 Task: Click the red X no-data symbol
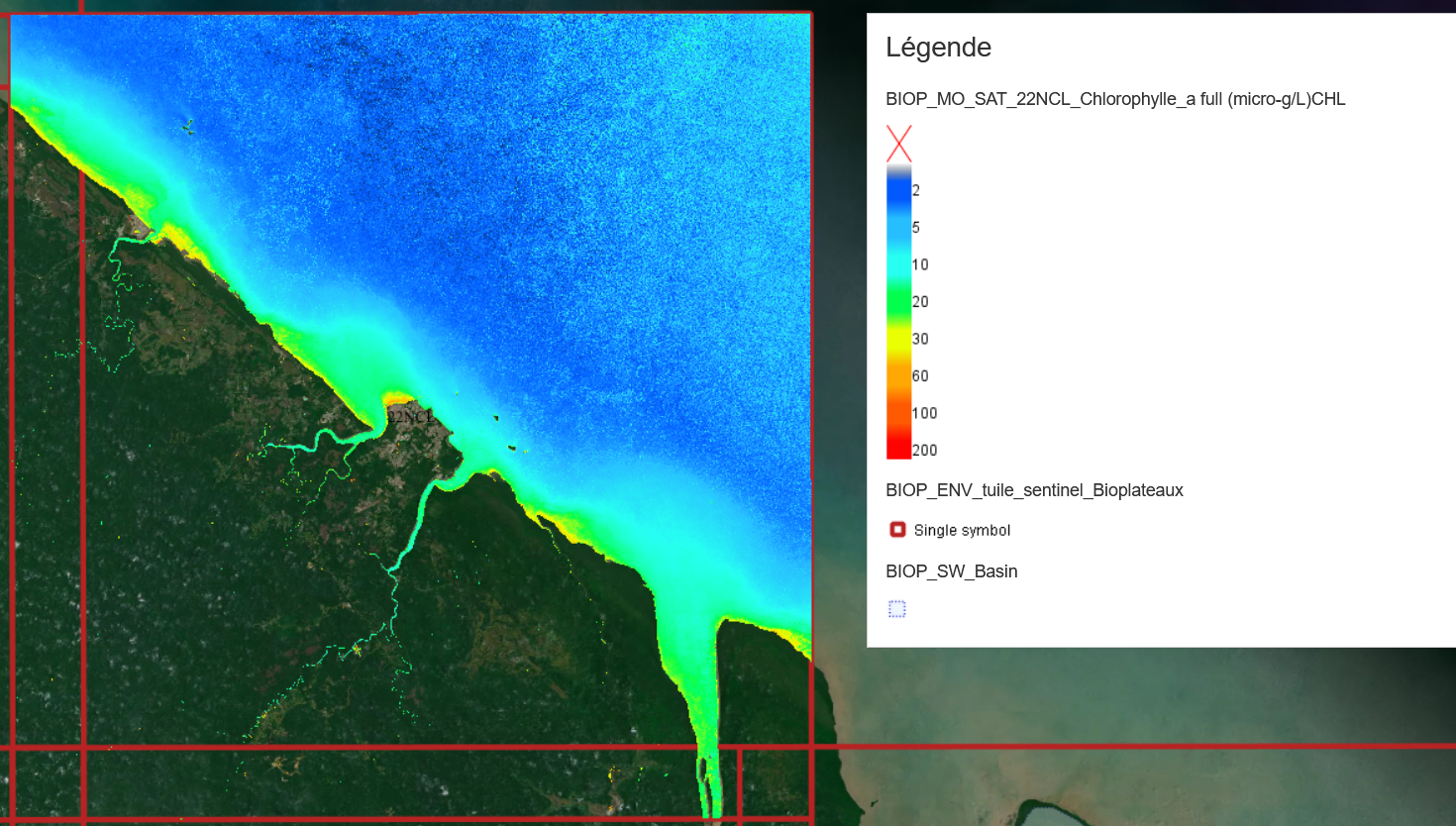(898, 144)
